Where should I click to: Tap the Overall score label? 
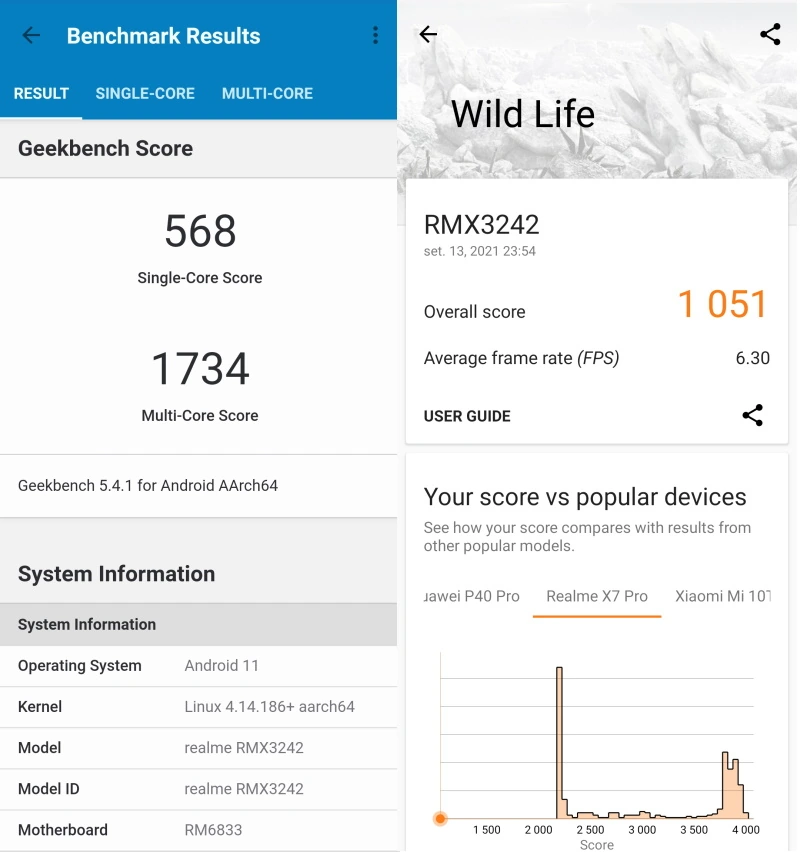[474, 312]
